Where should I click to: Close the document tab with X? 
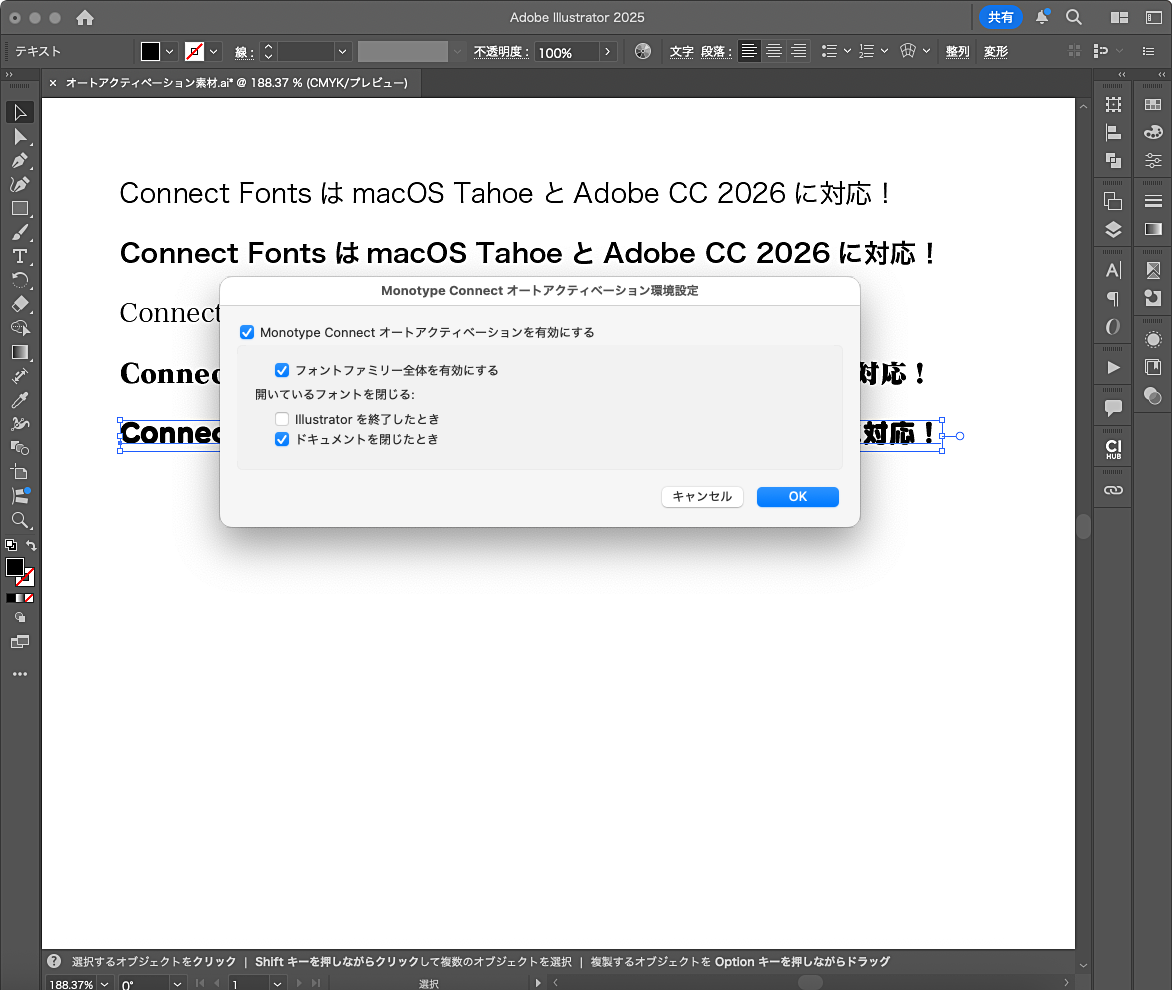pyautogui.click(x=53, y=83)
